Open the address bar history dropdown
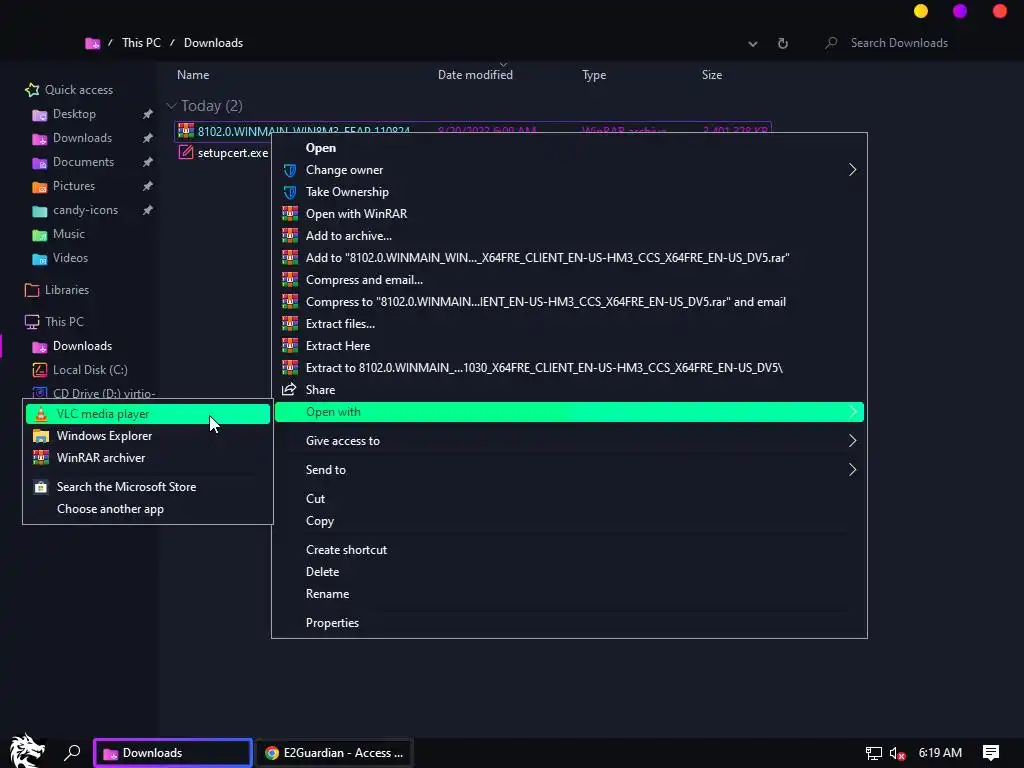Image resolution: width=1024 pixels, height=768 pixels. pyautogui.click(x=752, y=44)
